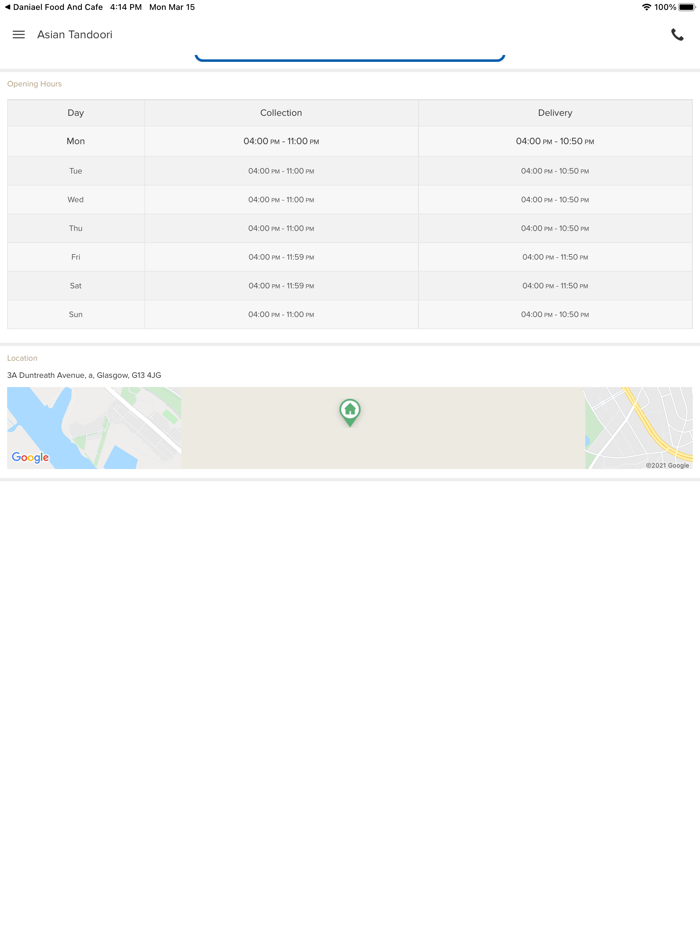Image resolution: width=700 pixels, height=934 pixels.
Task: Select the Day column header
Action: [x=76, y=113]
